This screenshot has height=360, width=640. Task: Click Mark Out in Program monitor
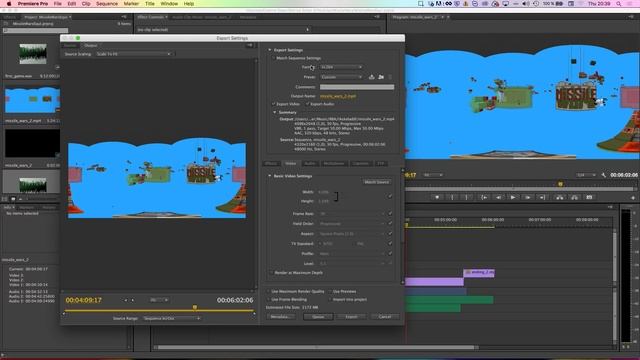point(467,198)
